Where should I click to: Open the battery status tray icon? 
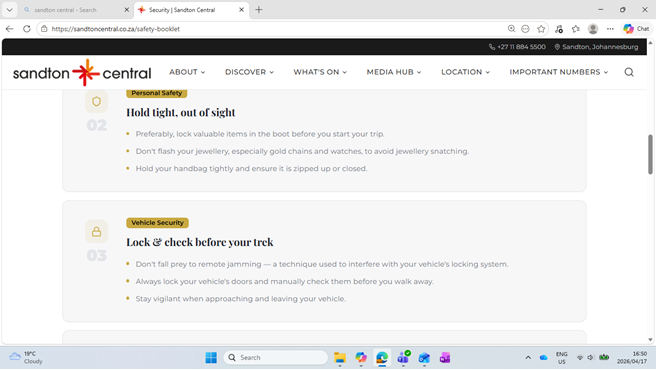[604, 357]
